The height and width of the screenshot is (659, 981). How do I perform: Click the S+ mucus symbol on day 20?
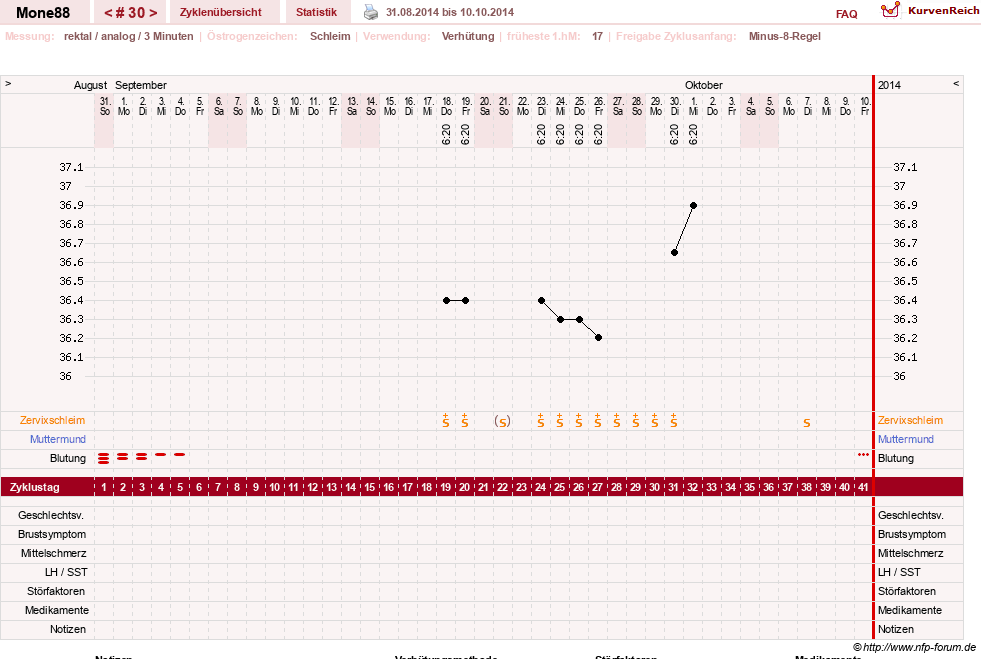pos(465,420)
